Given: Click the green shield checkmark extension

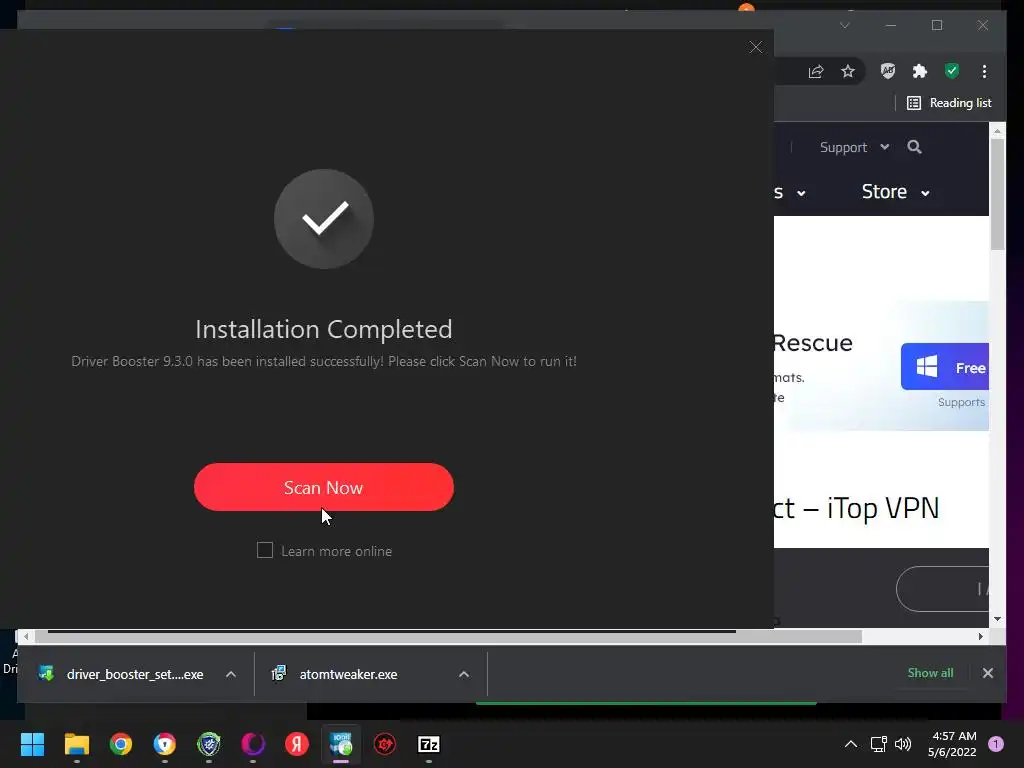Looking at the screenshot, I should (x=952, y=71).
